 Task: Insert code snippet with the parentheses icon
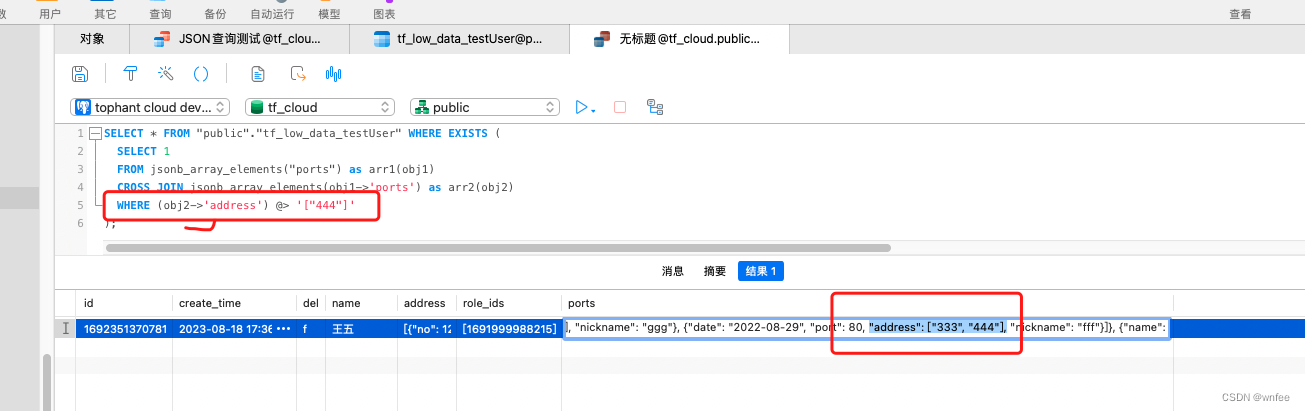point(201,73)
